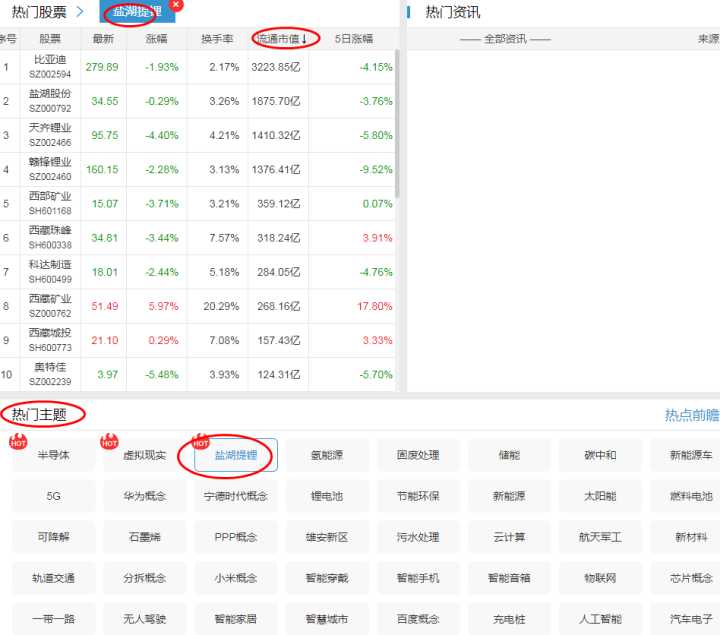
Task: Select the 5G theme
Action: tap(53, 496)
